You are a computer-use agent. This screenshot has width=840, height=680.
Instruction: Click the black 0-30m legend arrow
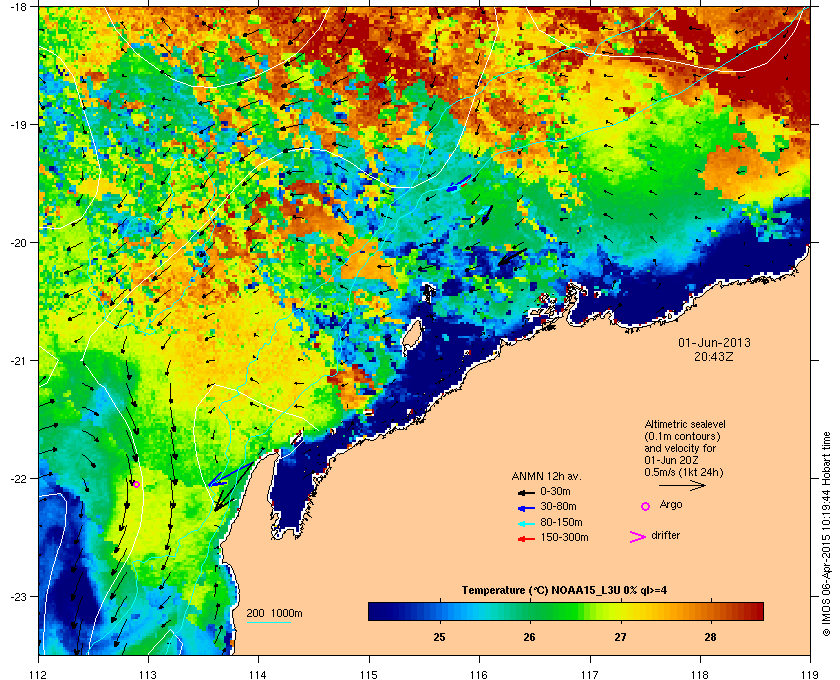526,492
